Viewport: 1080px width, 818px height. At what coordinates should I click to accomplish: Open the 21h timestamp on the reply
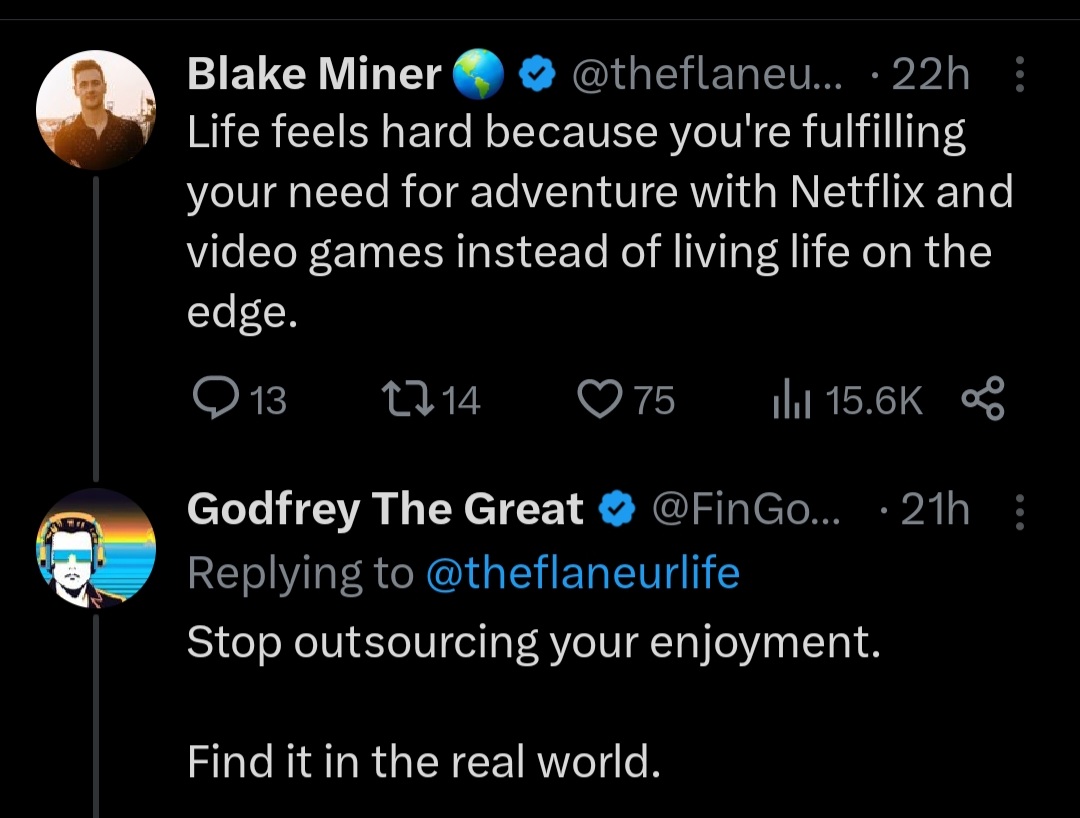[x=934, y=510]
